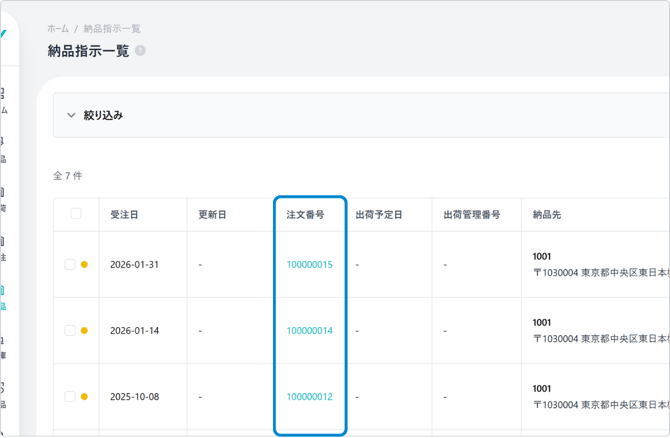This screenshot has height=438, width=670.
Task: Select the checkbox for the 2026-01-14 row
Action: coord(70,331)
